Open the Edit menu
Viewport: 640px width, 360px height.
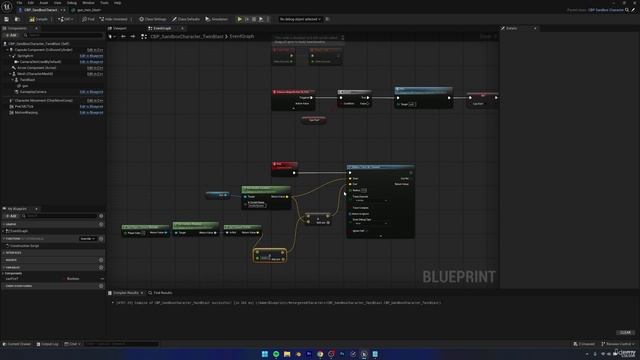(x=31, y=3)
